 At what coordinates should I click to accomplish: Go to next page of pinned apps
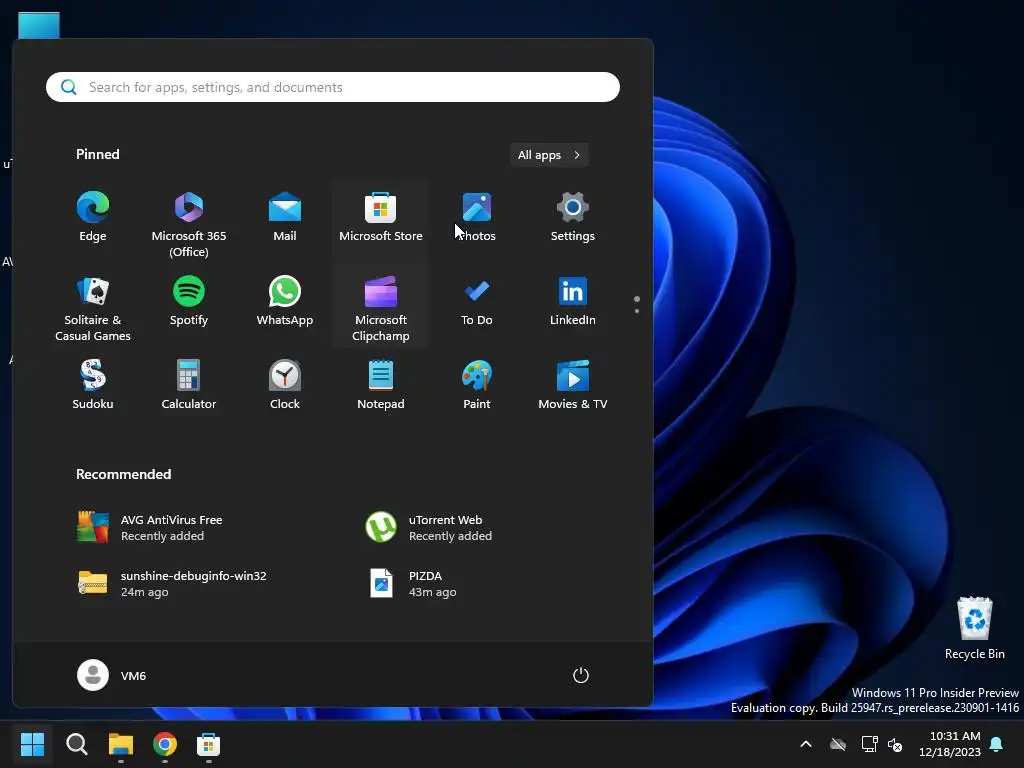pos(637,311)
